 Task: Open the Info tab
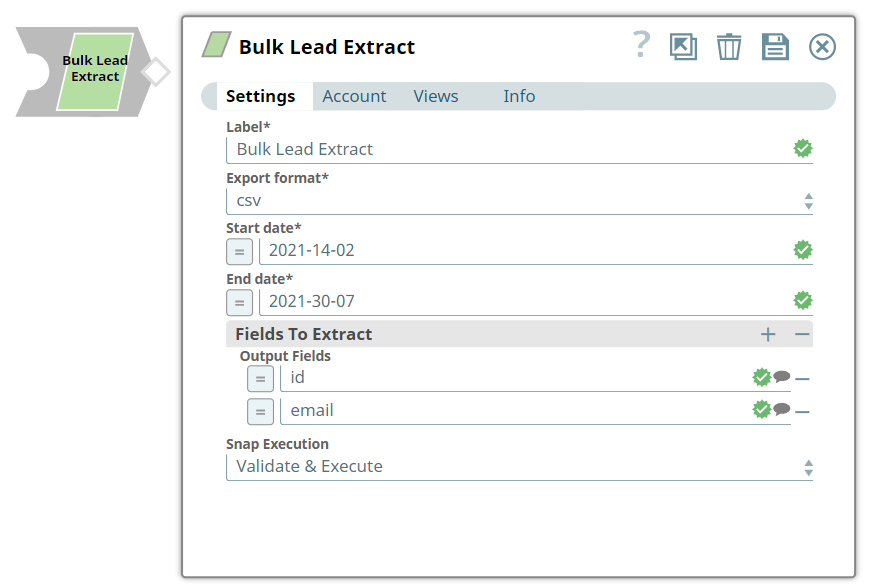coord(519,96)
